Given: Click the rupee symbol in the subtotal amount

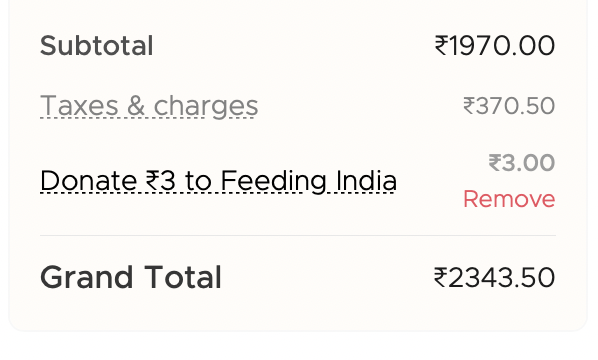Looking at the screenshot, I should tap(442, 46).
